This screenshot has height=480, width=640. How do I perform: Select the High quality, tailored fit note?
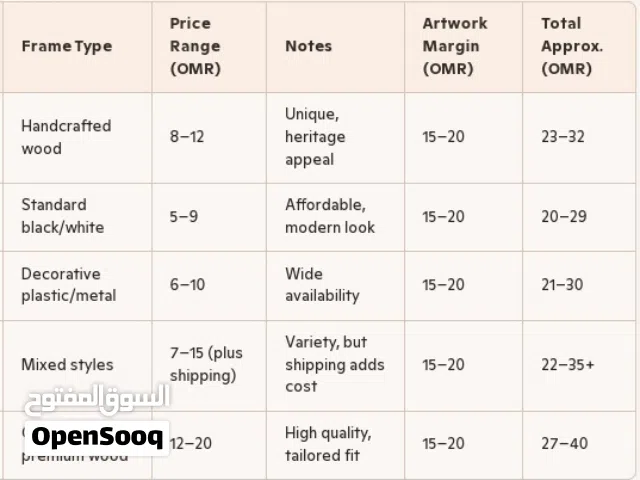click(x=327, y=444)
